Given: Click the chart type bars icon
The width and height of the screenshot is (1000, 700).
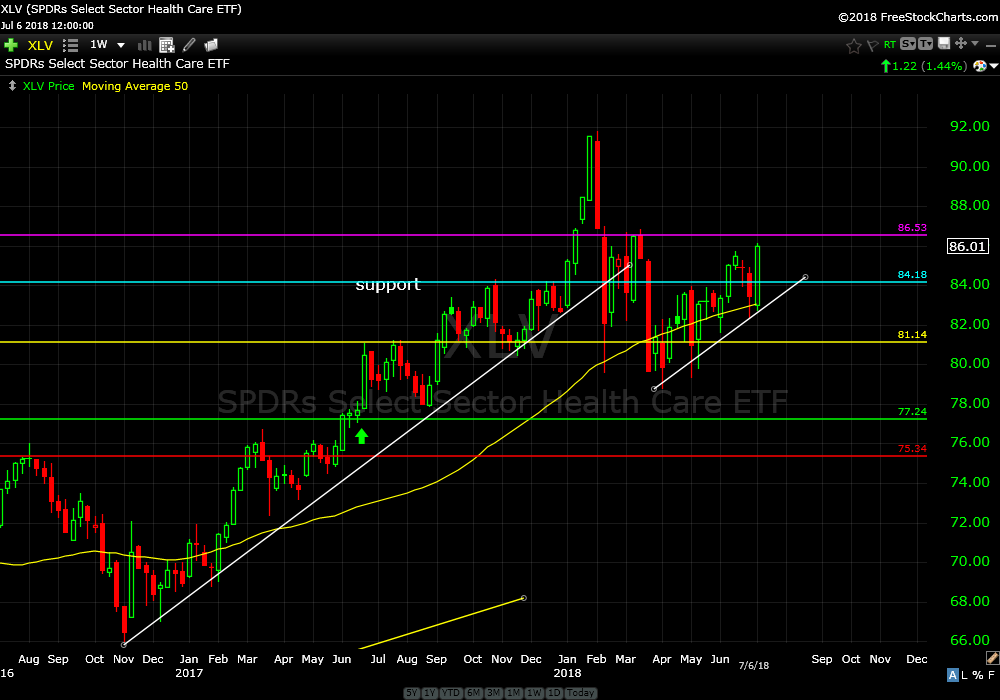Looking at the screenshot, I should click(144, 45).
